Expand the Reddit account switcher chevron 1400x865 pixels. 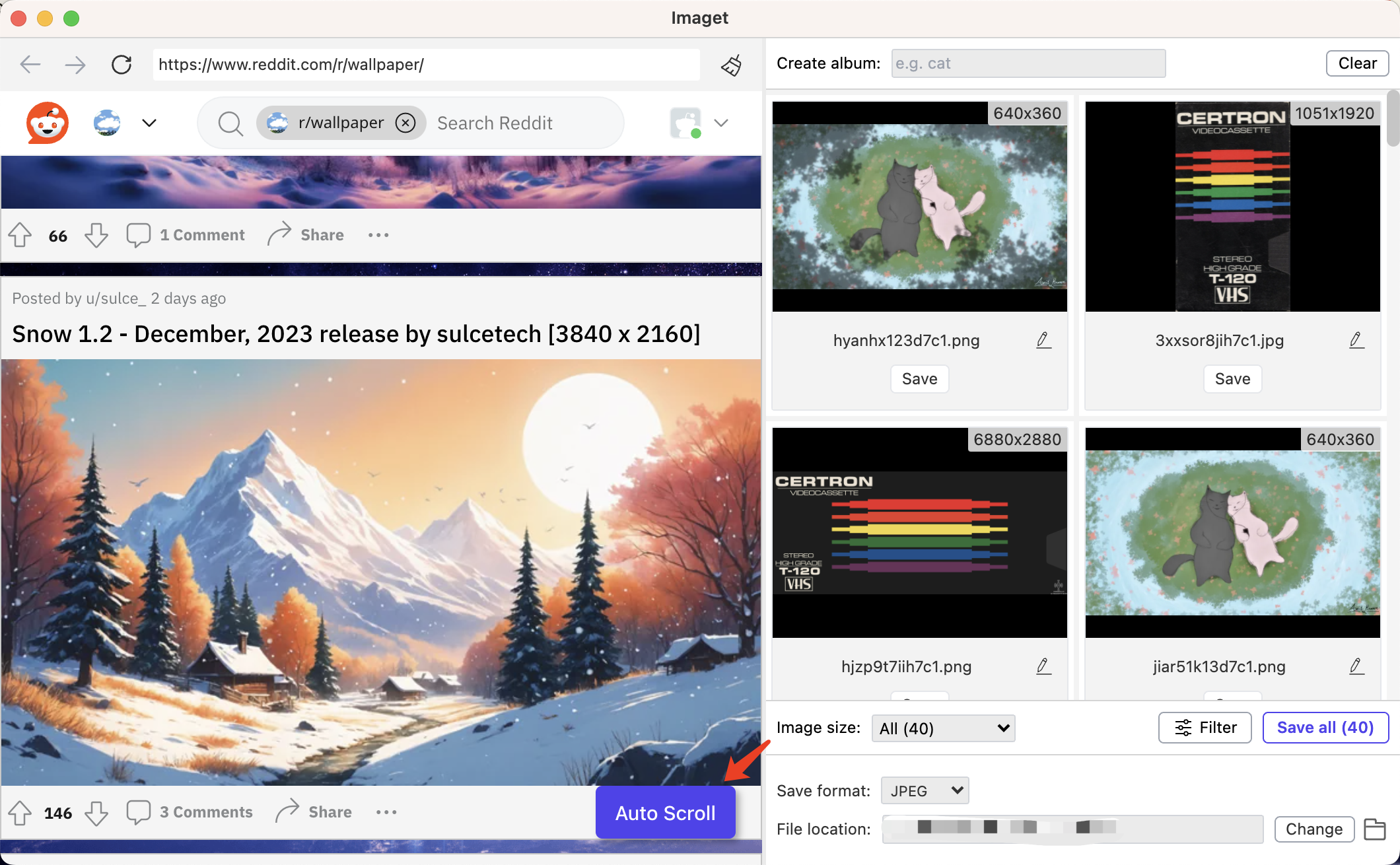[721, 123]
